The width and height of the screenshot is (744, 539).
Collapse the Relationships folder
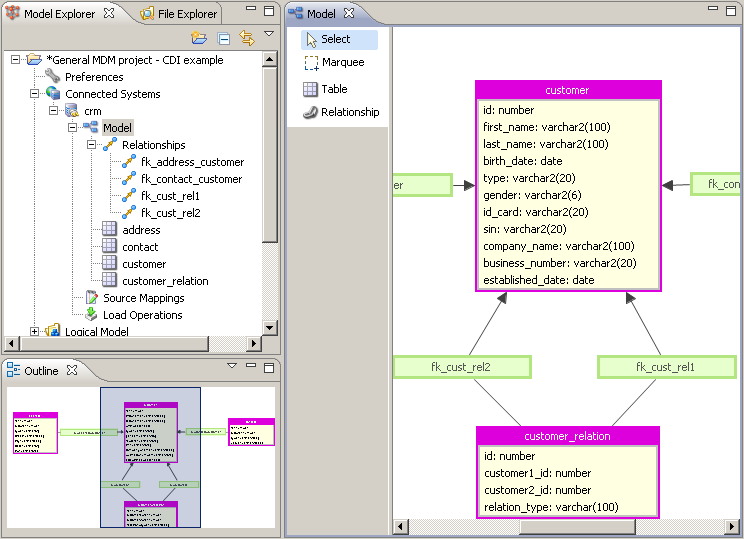click(92, 145)
